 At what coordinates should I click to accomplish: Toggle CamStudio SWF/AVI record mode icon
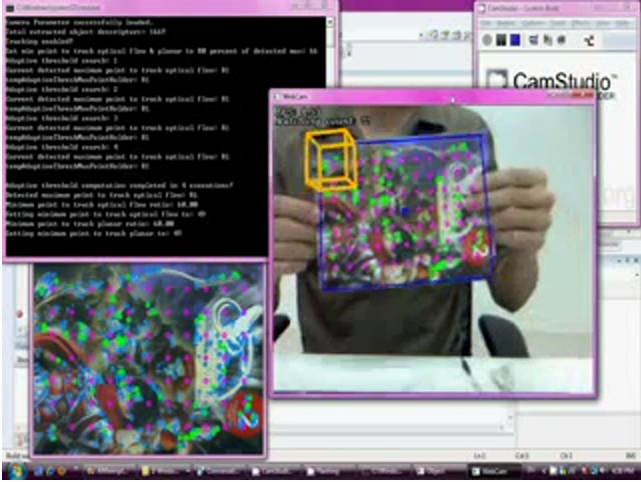coord(589,40)
